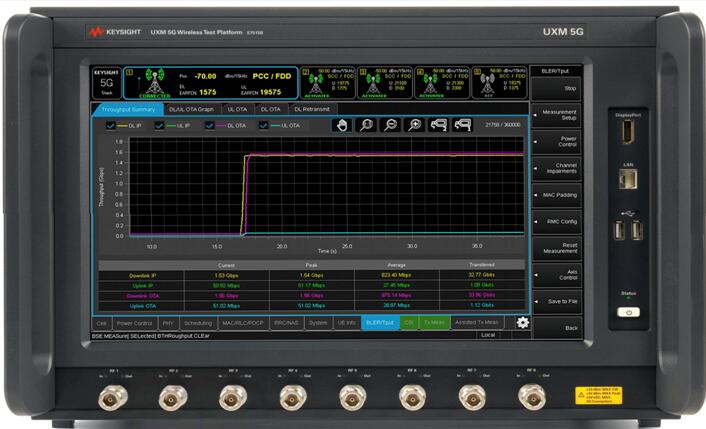Open the Keysight 5G Stack tile
706x429 pixels.
point(107,82)
